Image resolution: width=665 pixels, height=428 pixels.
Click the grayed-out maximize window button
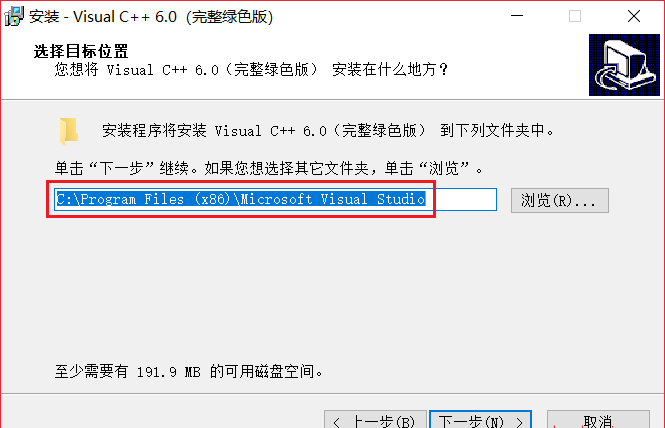(575, 16)
